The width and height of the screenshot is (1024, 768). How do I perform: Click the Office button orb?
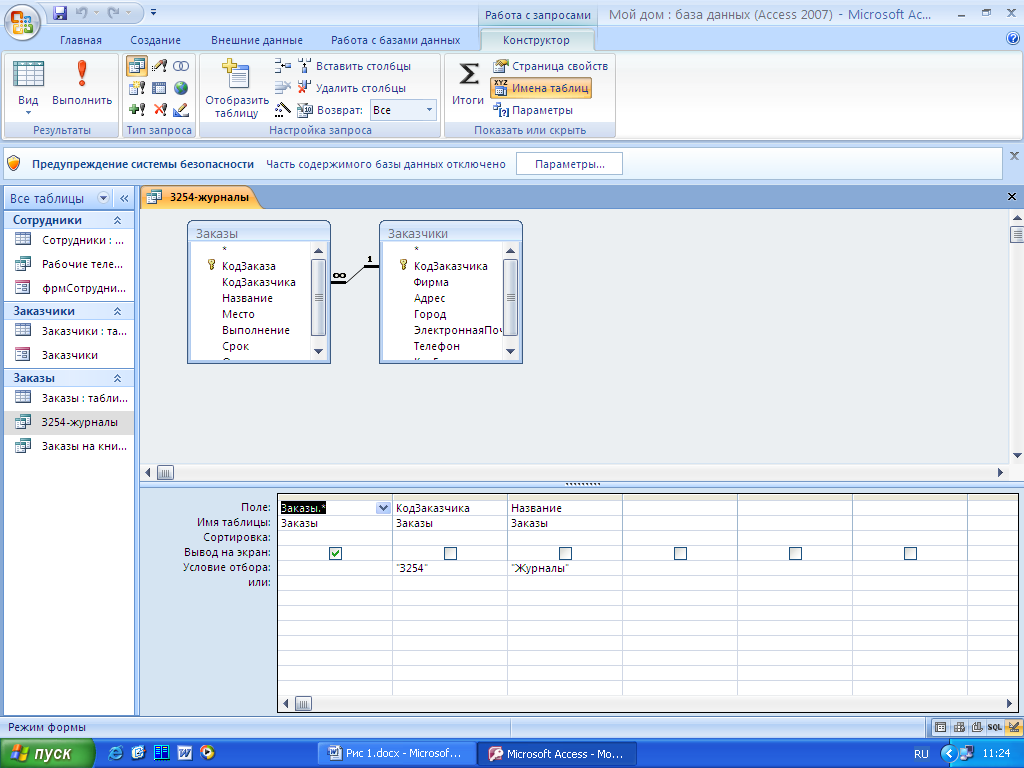click(22, 22)
